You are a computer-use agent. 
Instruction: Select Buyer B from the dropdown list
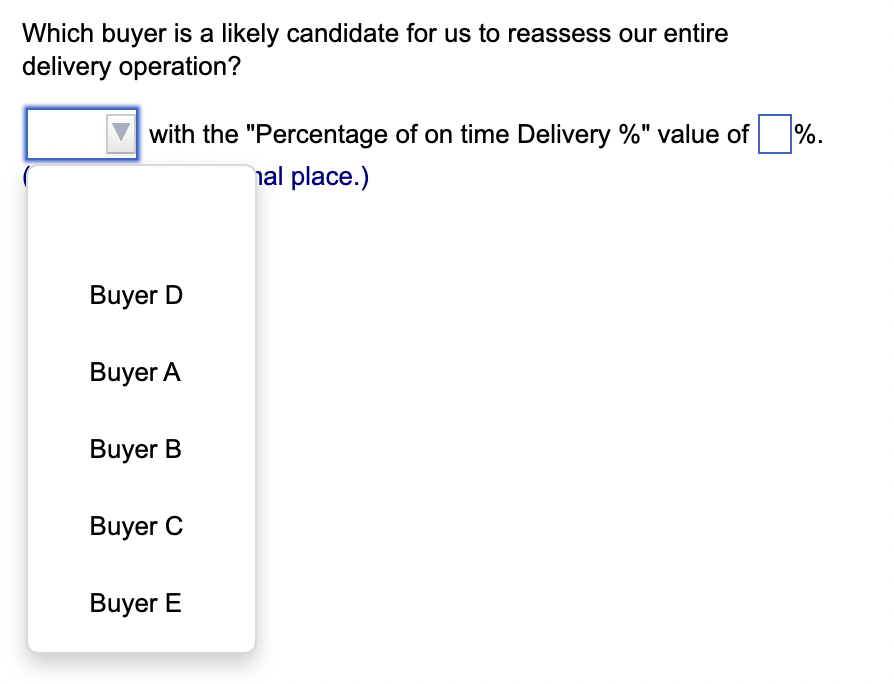pyautogui.click(x=134, y=449)
